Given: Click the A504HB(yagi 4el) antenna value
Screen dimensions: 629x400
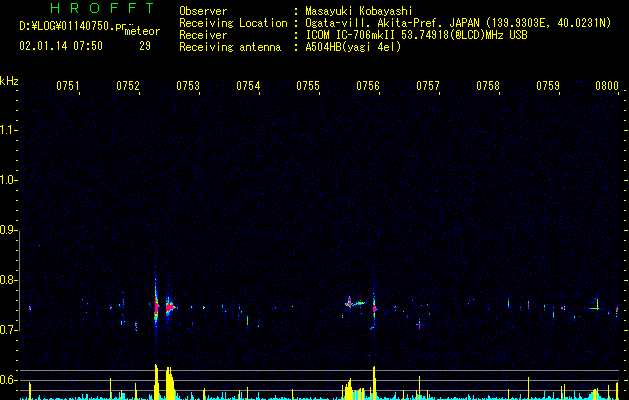Looking at the screenshot, I should point(353,47).
